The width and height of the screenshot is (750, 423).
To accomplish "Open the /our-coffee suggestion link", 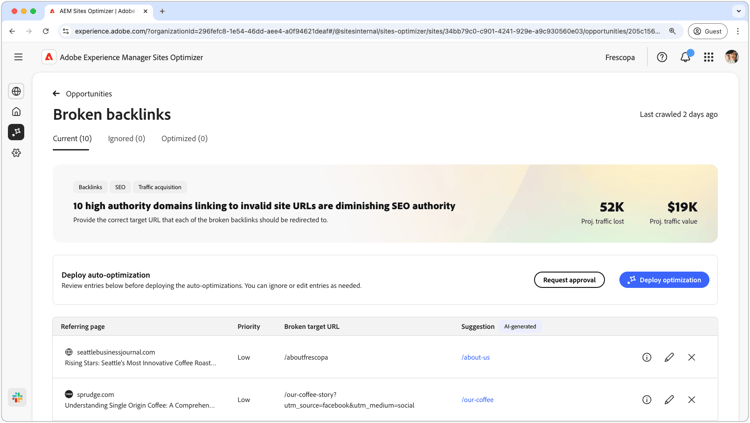I will [x=477, y=400].
